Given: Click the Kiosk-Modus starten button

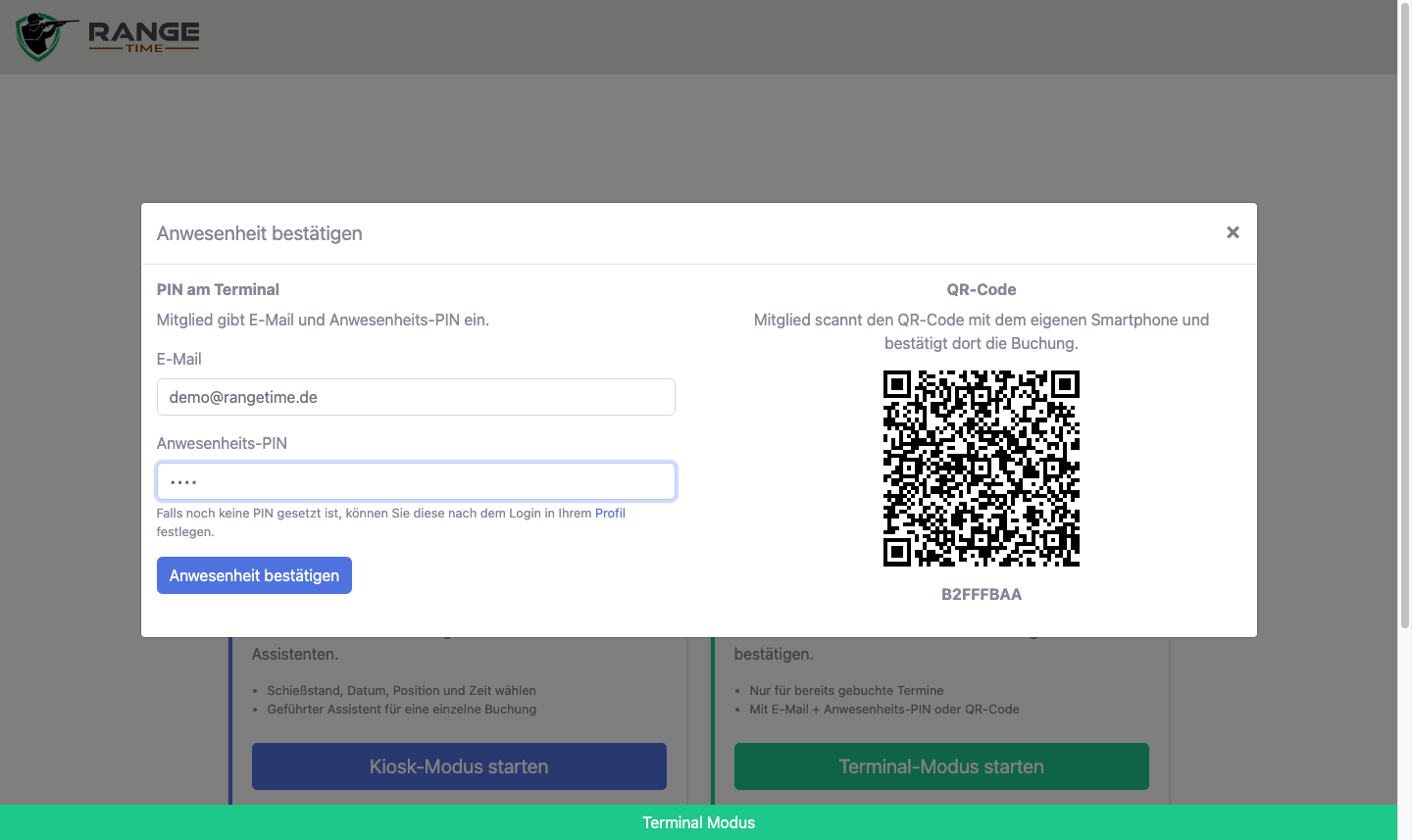Looking at the screenshot, I should pyautogui.click(x=459, y=766).
